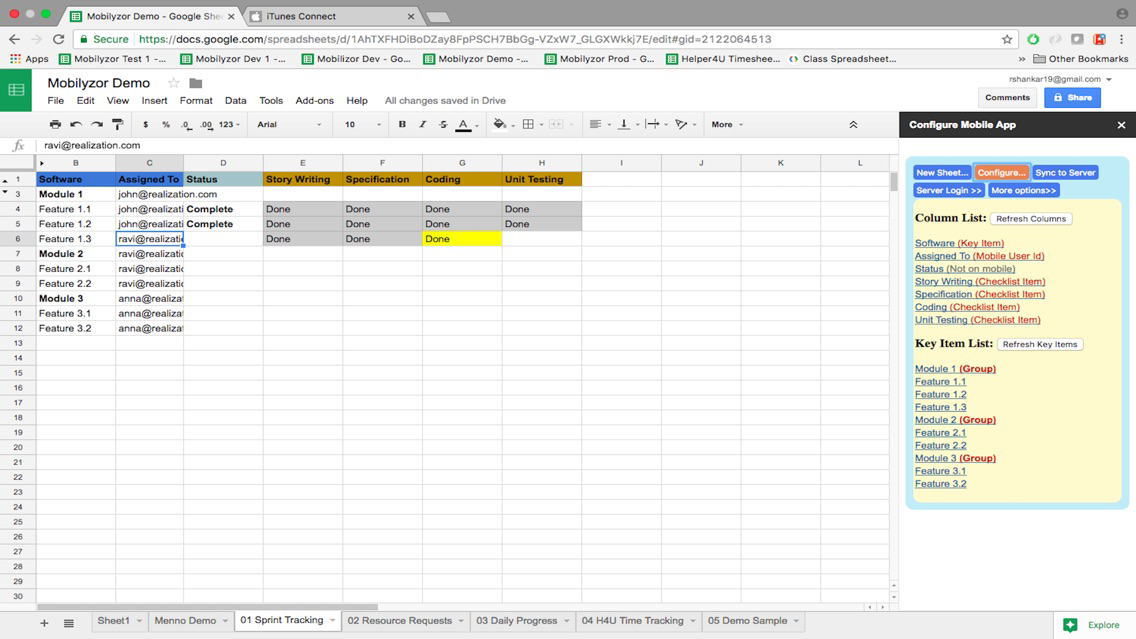Click the merge cells icon

tap(556, 125)
